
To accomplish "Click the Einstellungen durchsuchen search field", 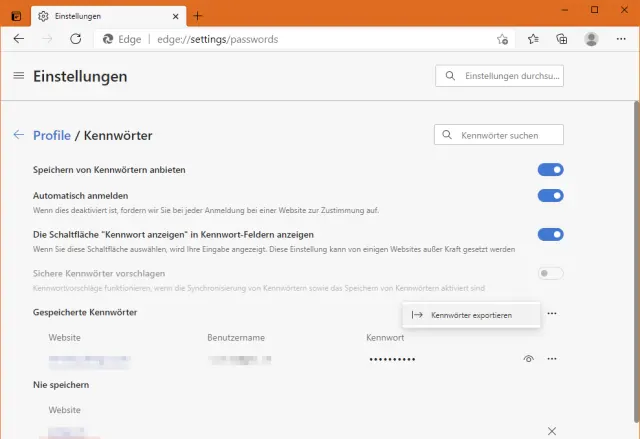I will [x=499, y=76].
